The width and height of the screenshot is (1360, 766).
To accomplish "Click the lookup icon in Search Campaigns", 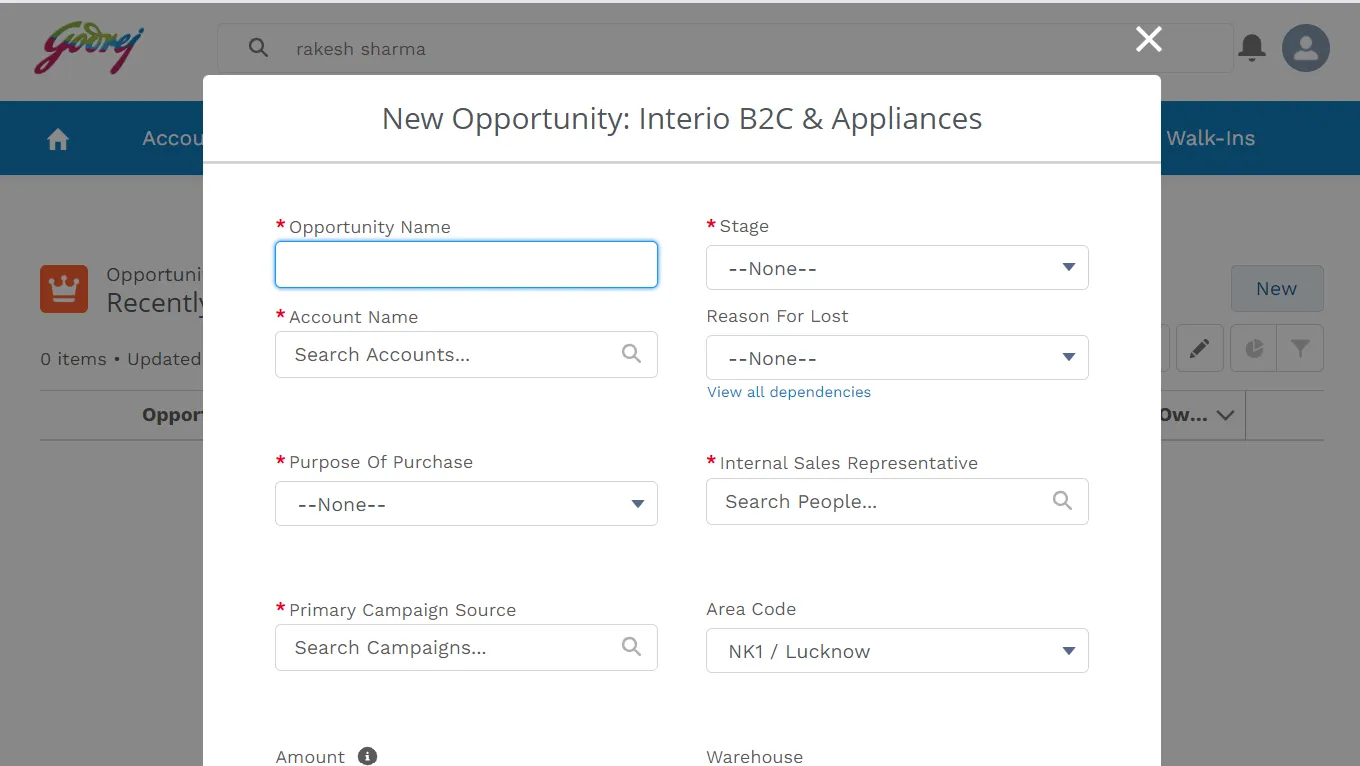I will (x=631, y=647).
